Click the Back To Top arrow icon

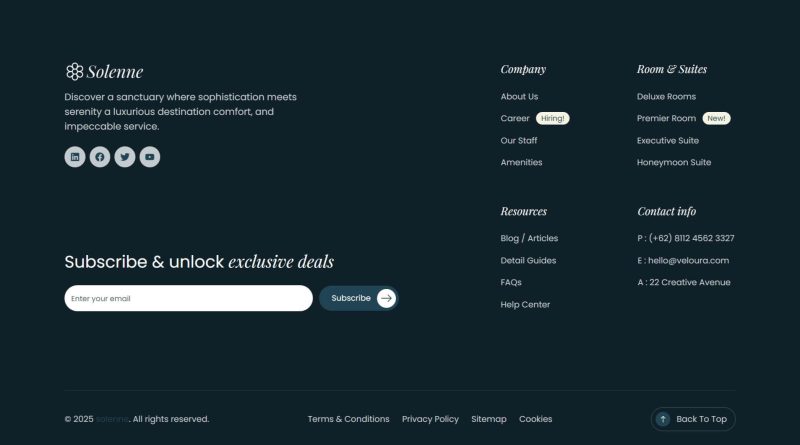pos(663,419)
